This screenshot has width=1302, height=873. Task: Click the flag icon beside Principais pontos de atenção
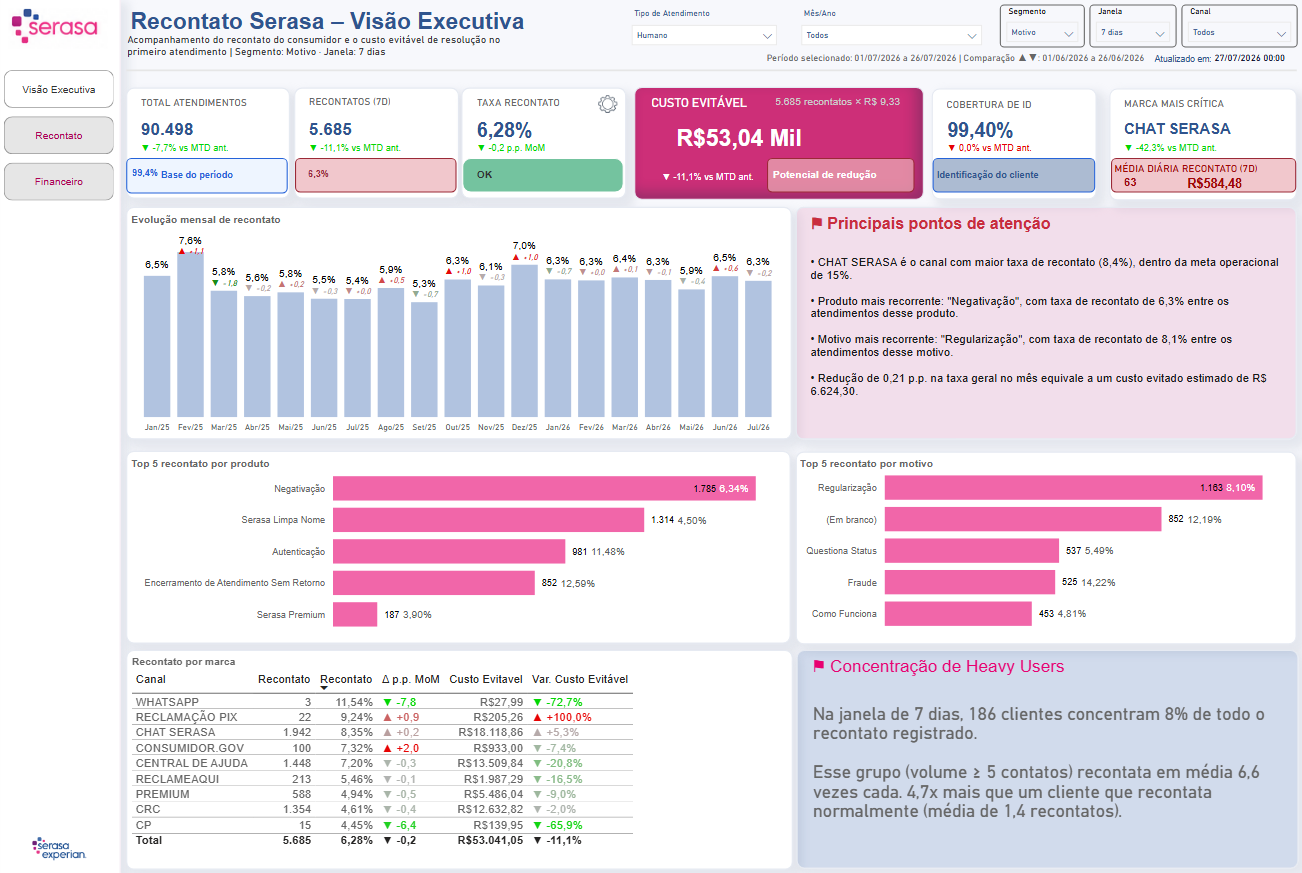816,224
